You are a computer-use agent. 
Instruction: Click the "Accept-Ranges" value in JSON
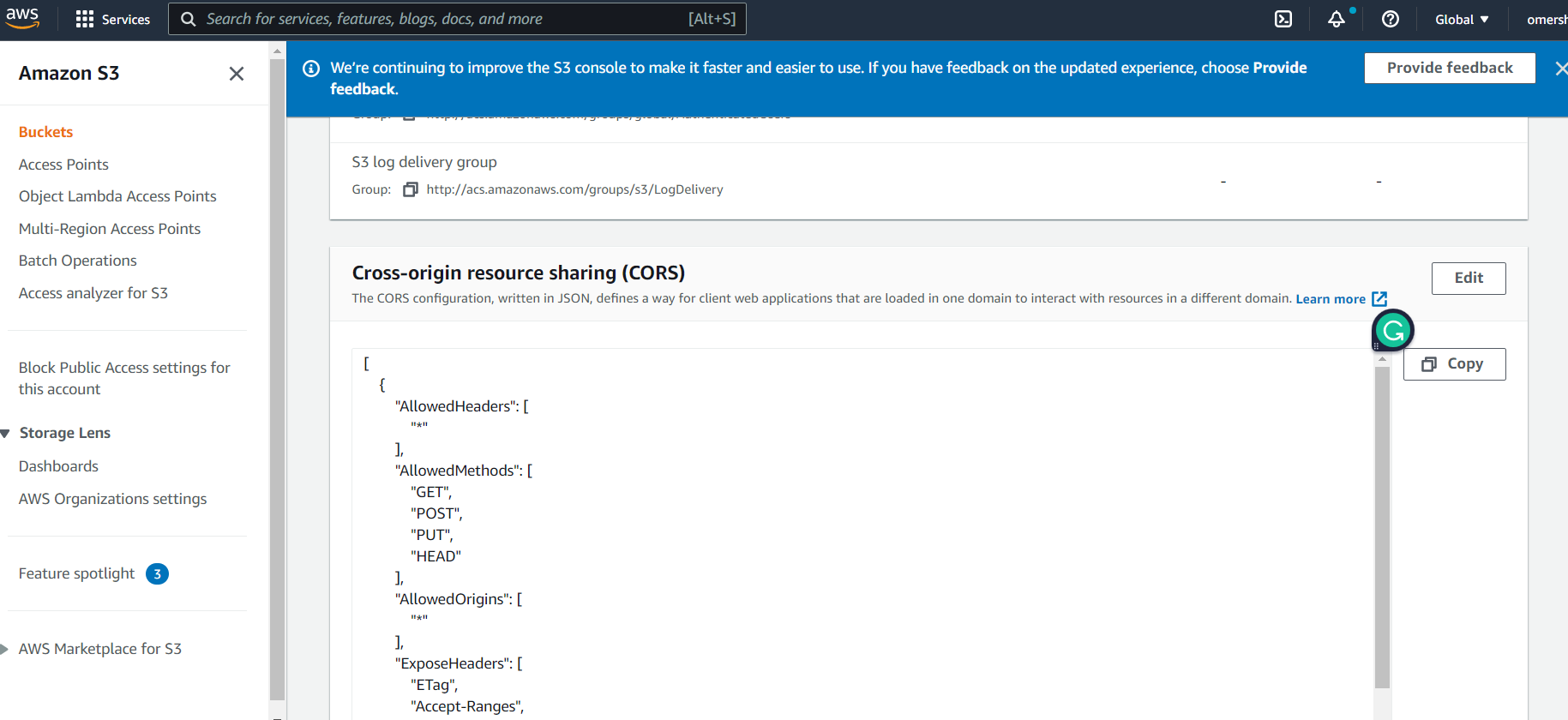click(467, 706)
